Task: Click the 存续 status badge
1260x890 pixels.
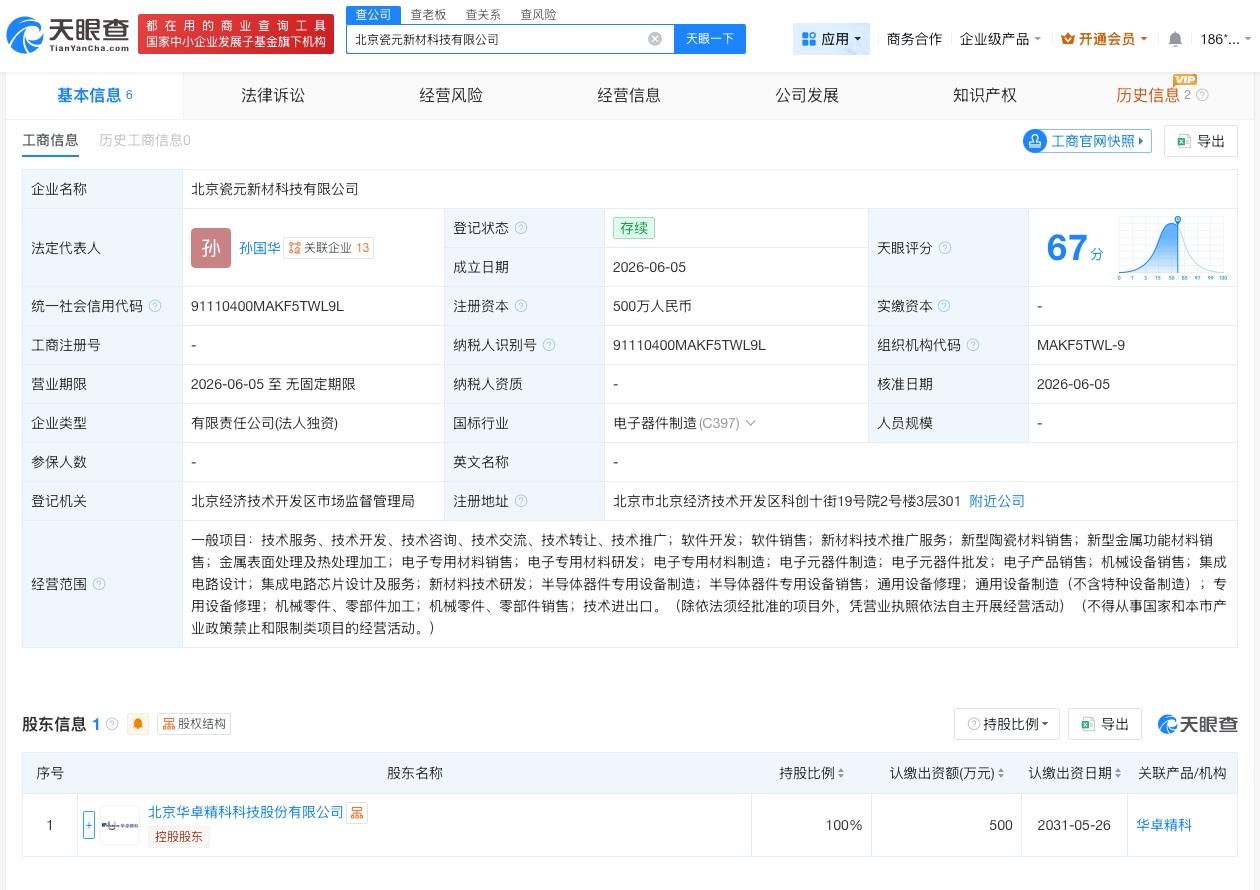Action: coord(634,228)
